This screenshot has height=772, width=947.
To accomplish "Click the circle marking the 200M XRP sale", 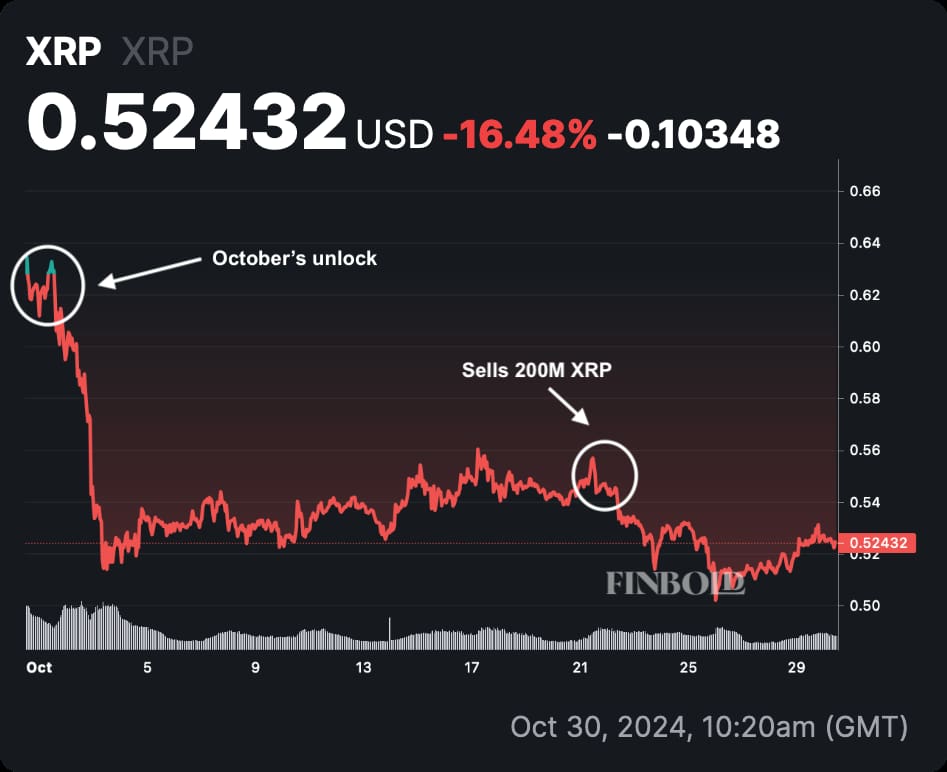I will (x=605, y=475).
